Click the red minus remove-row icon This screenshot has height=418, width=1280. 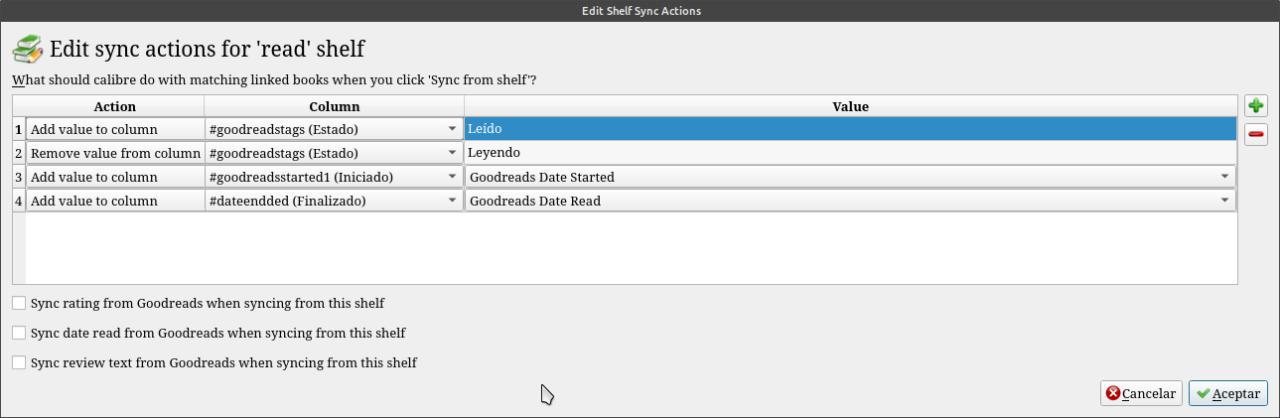tap(1255, 134)
